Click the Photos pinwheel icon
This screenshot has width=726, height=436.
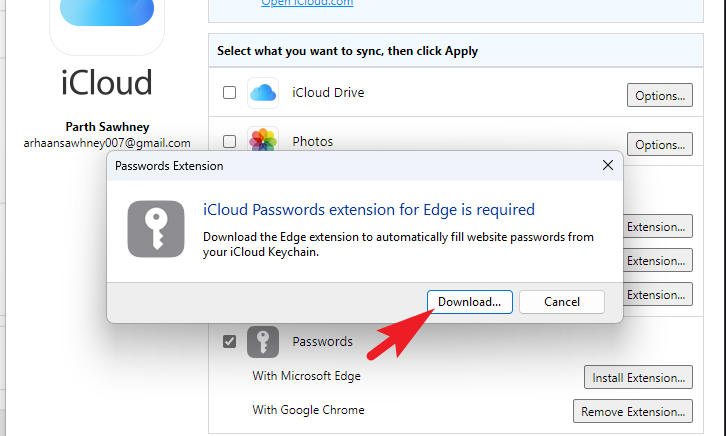[263, 140]
